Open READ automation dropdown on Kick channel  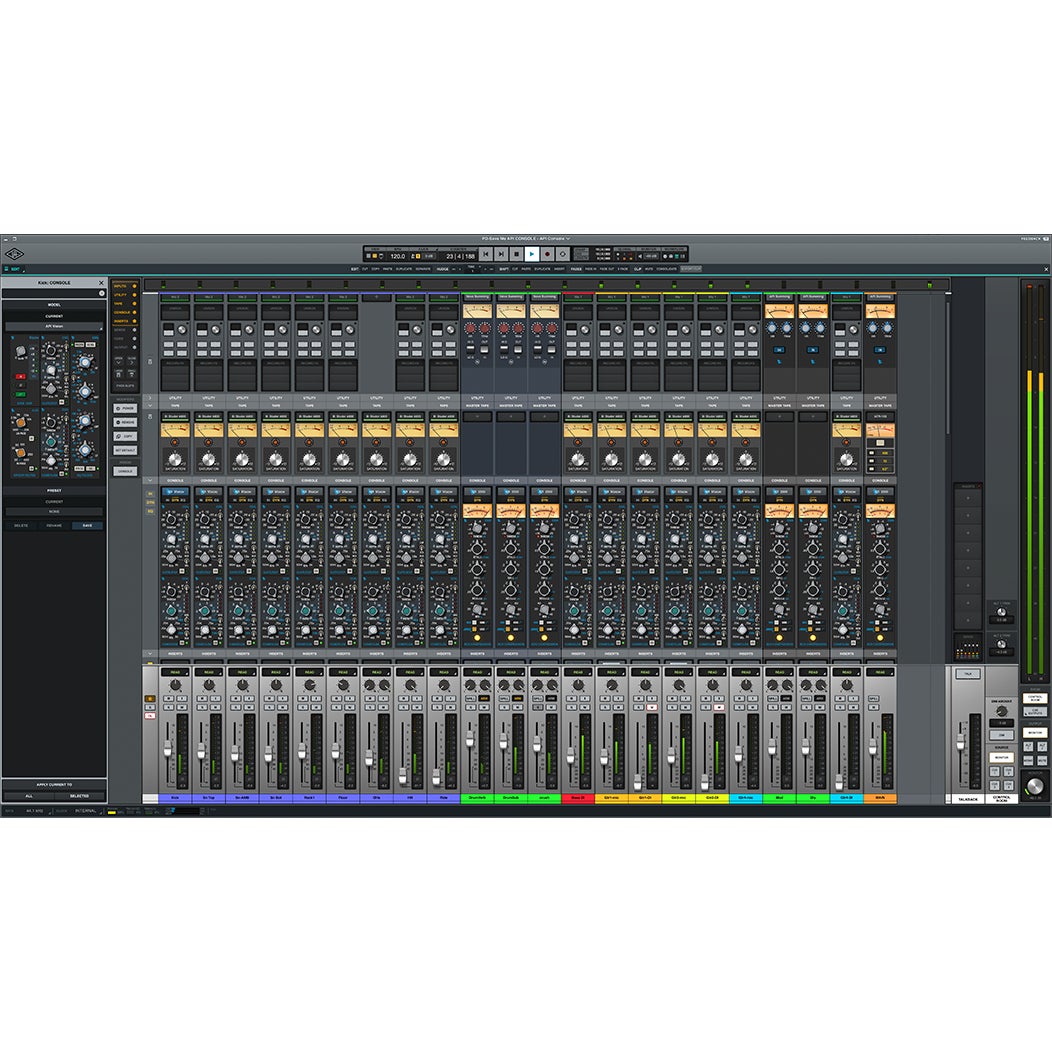click(x=175, y=672)
